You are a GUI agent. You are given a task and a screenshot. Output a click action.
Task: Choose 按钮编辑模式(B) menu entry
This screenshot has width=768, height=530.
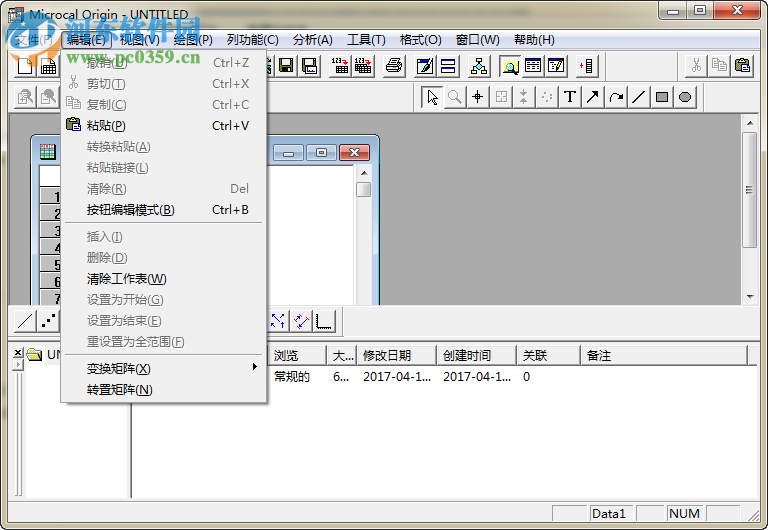(164, 210)
